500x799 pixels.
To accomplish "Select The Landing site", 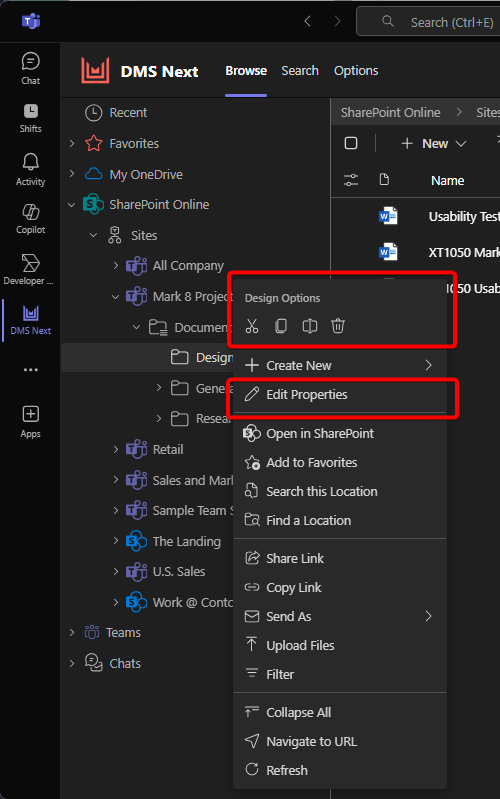I will [x=187, y=541].
